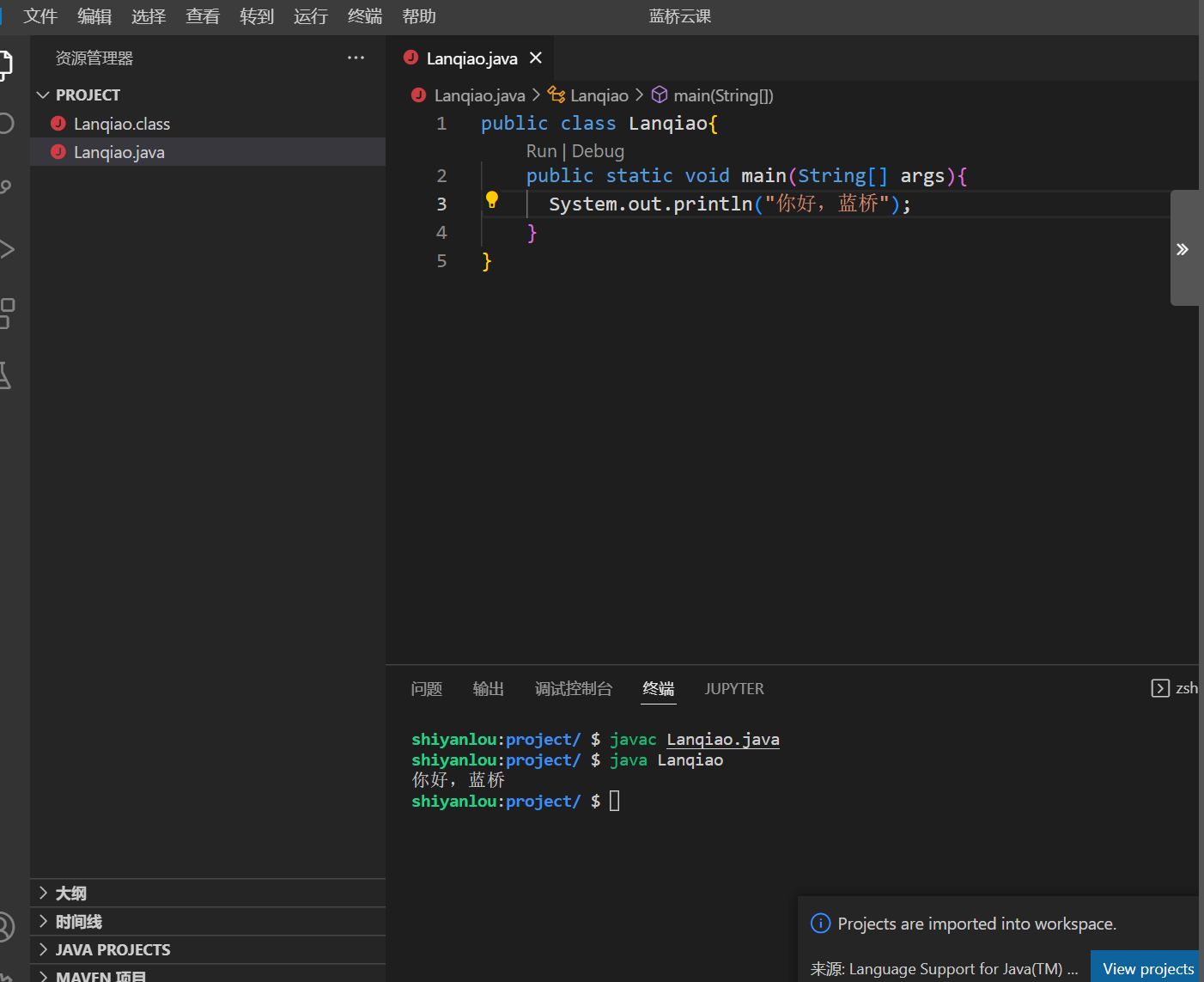Expand the right side panel arrow
The width and height of the screenshot is (1204, 982).
click(1183, 249)
